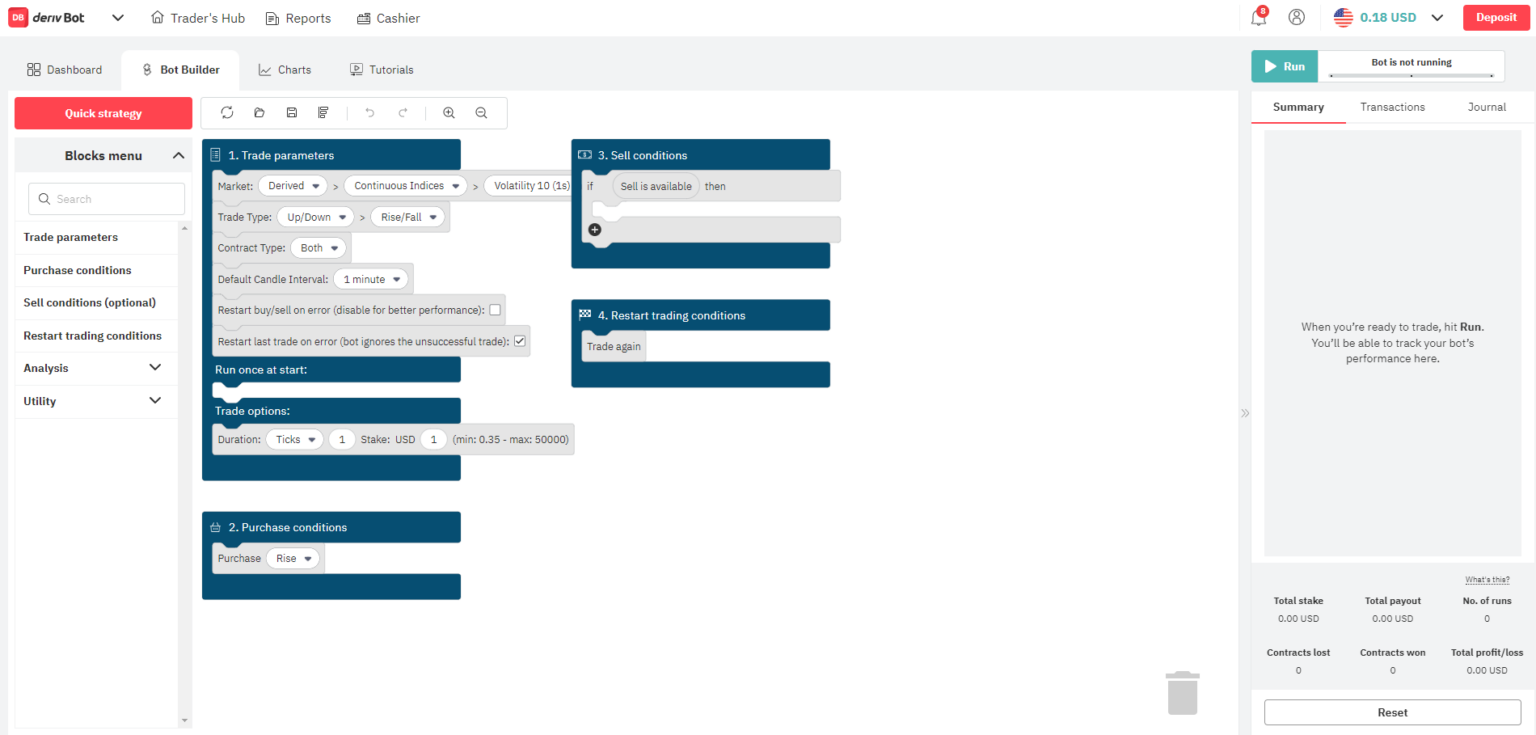This screenshot has width=1536, height=735.
Task: Zoom in on the workspace
Action: pyautogui.click(x=449, y=113)
